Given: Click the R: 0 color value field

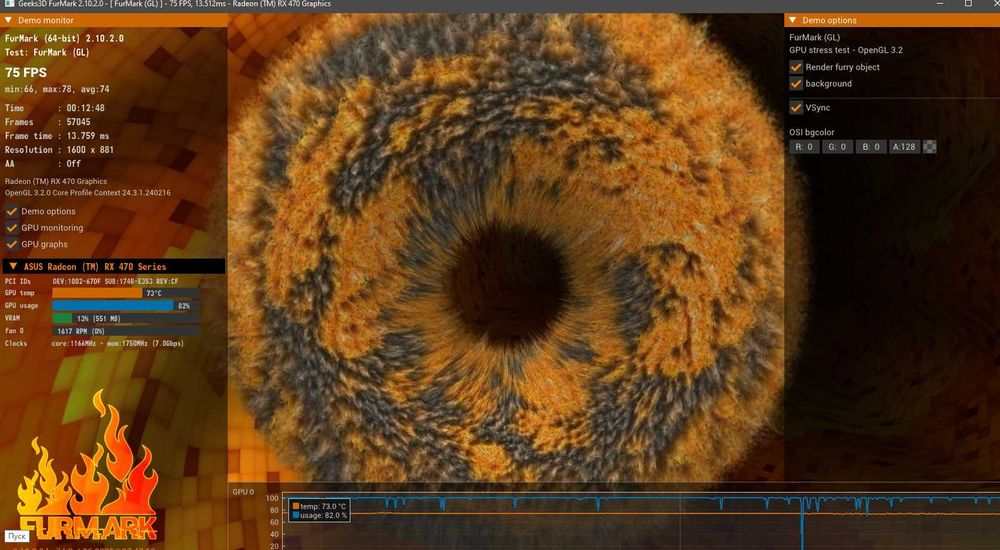Looking at the screenshot, I should click(804, 147).
